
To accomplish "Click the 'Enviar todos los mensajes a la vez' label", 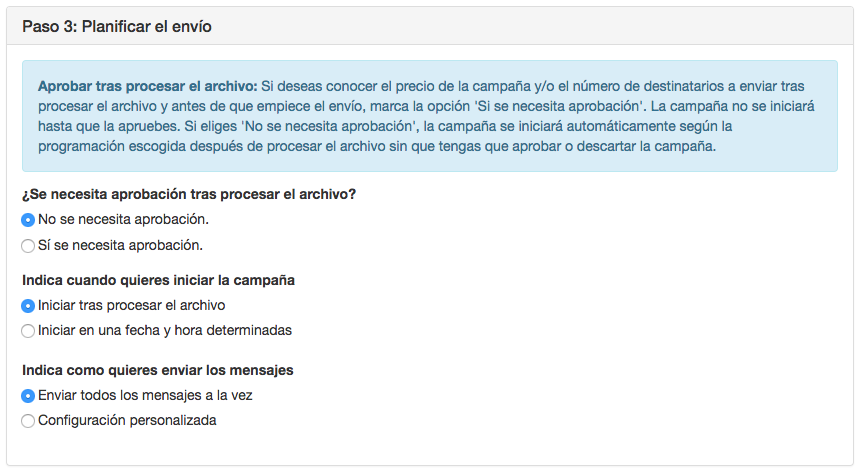I will click(145, 395).
